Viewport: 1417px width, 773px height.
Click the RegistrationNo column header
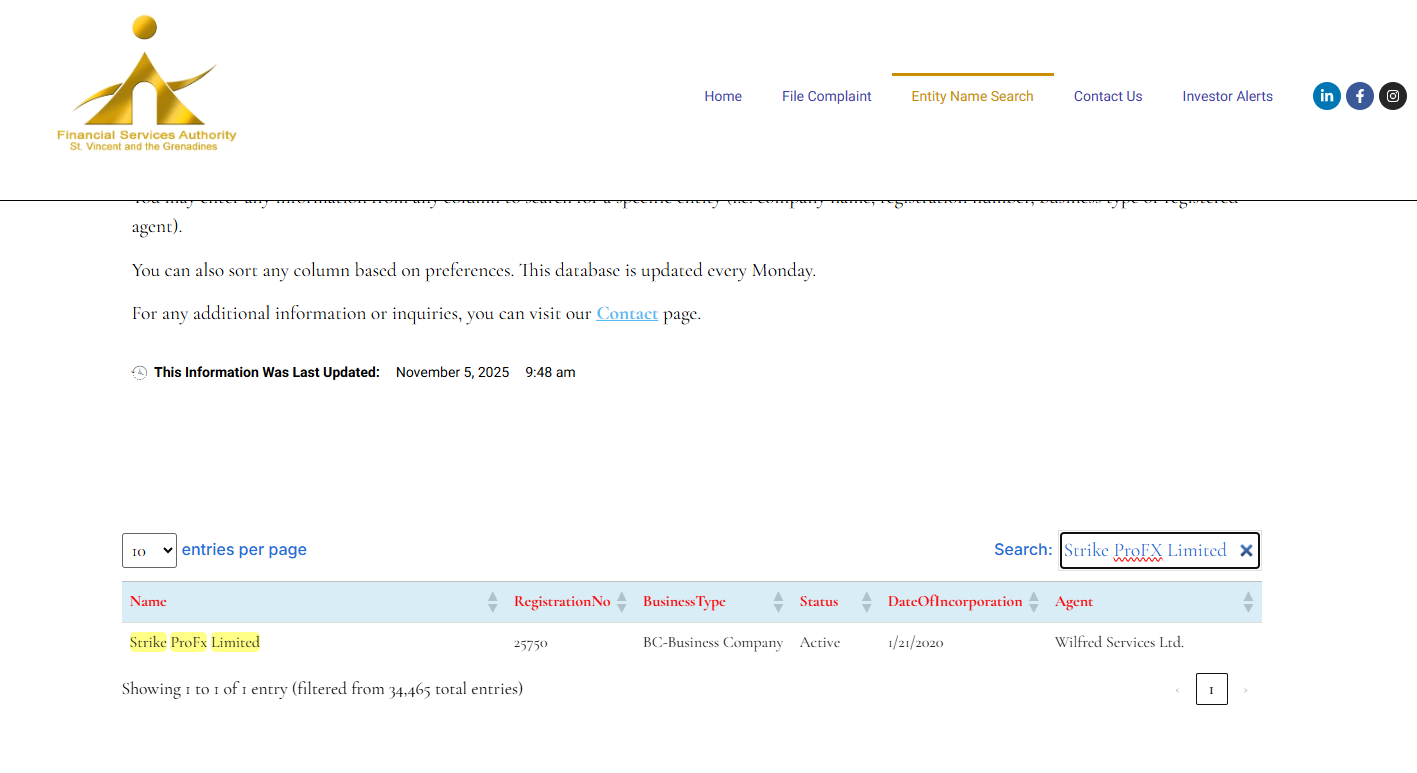tap(570, 602)
